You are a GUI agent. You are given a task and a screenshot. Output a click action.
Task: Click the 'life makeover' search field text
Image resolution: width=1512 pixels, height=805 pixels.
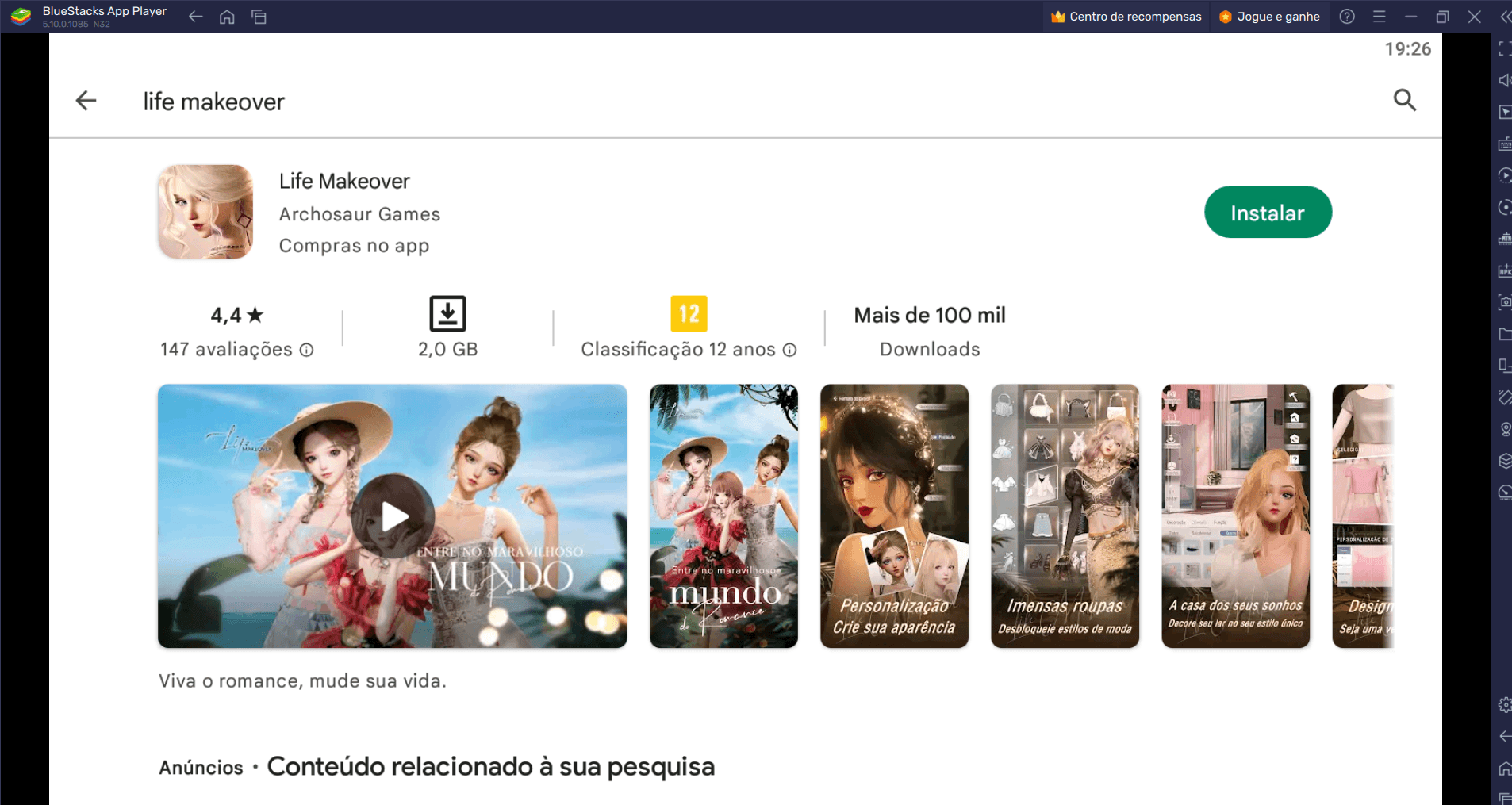coord(213,102)
